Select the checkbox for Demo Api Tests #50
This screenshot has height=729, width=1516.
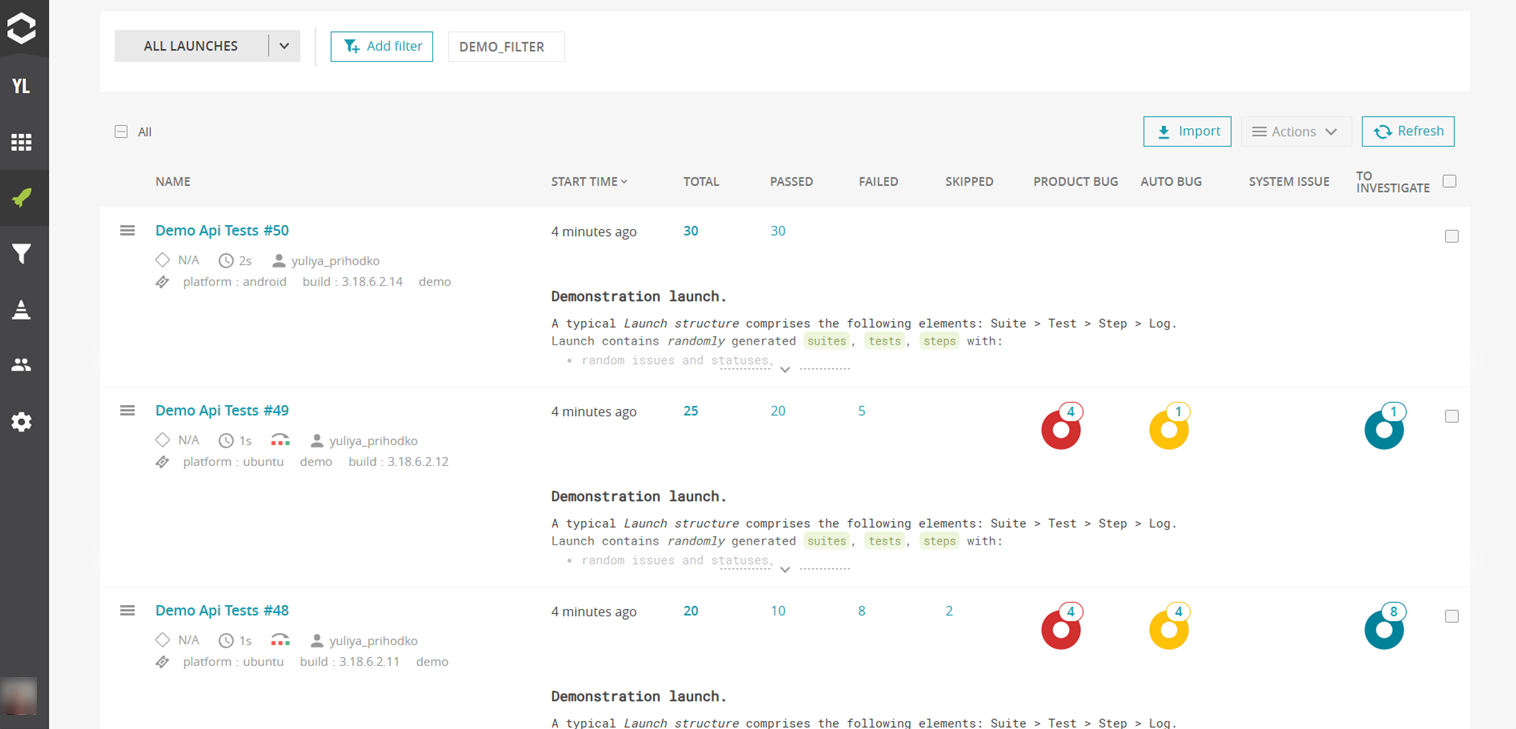point(1451,237)
